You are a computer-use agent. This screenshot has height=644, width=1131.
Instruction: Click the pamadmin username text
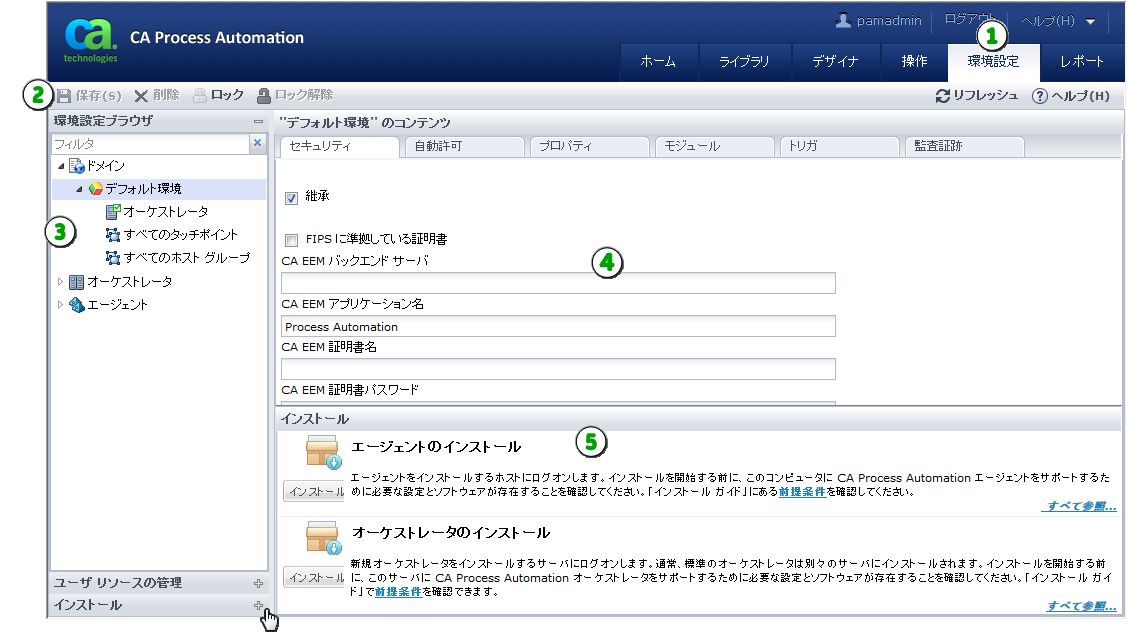[x=889, y=21]
